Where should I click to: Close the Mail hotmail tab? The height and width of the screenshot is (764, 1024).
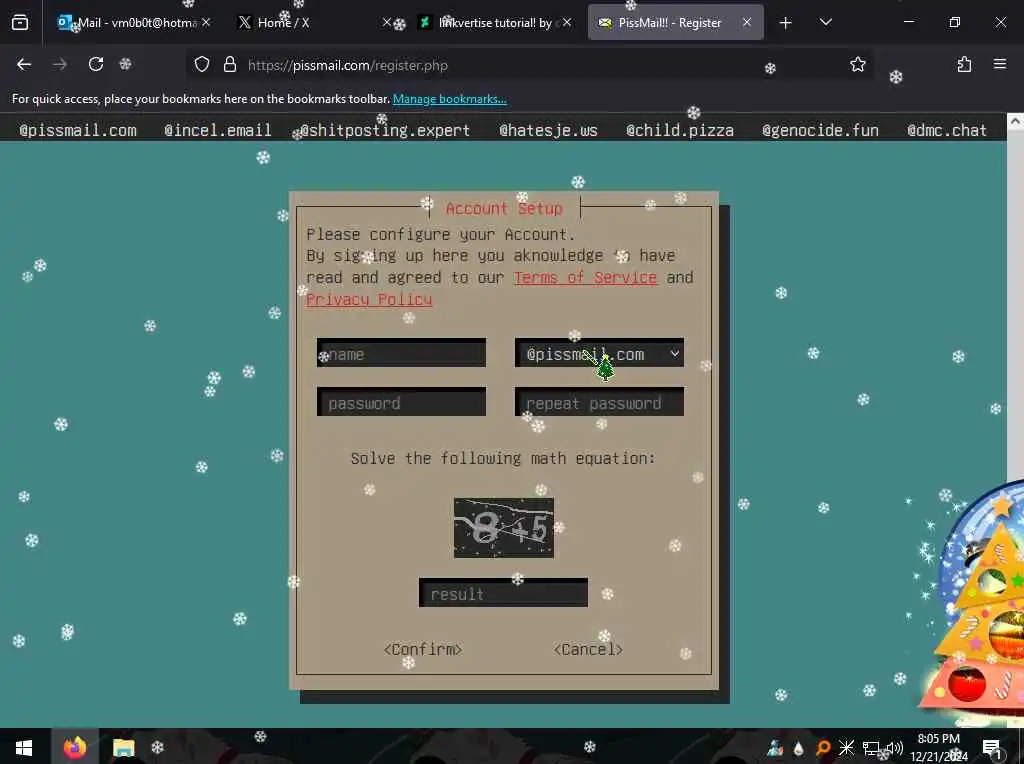(x=206, y=22)
